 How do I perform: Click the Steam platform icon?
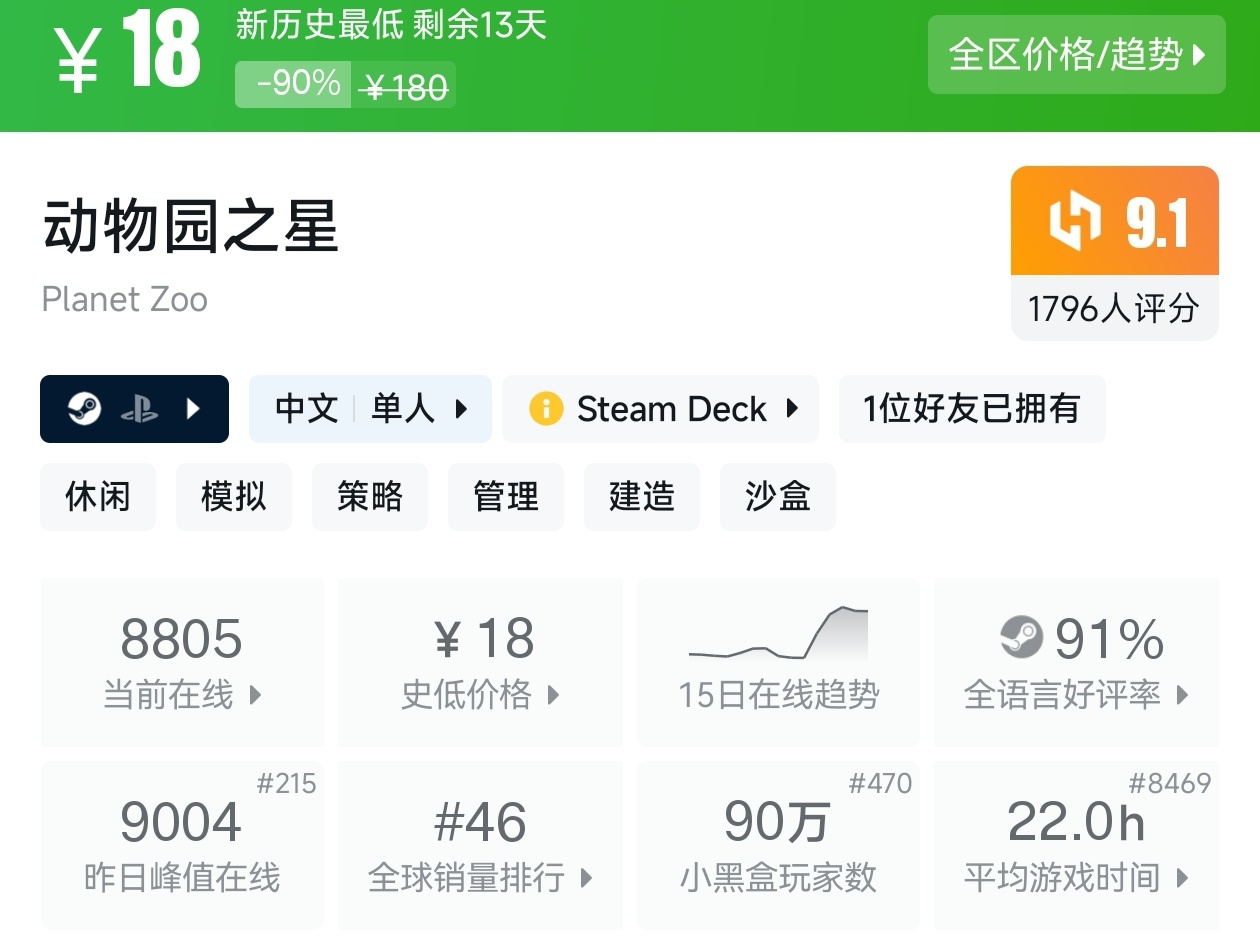pos(84,409)
